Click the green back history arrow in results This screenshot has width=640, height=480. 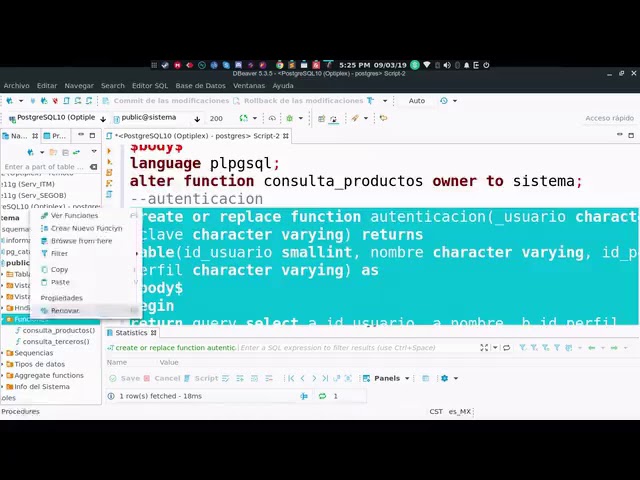tap(592, 348)
